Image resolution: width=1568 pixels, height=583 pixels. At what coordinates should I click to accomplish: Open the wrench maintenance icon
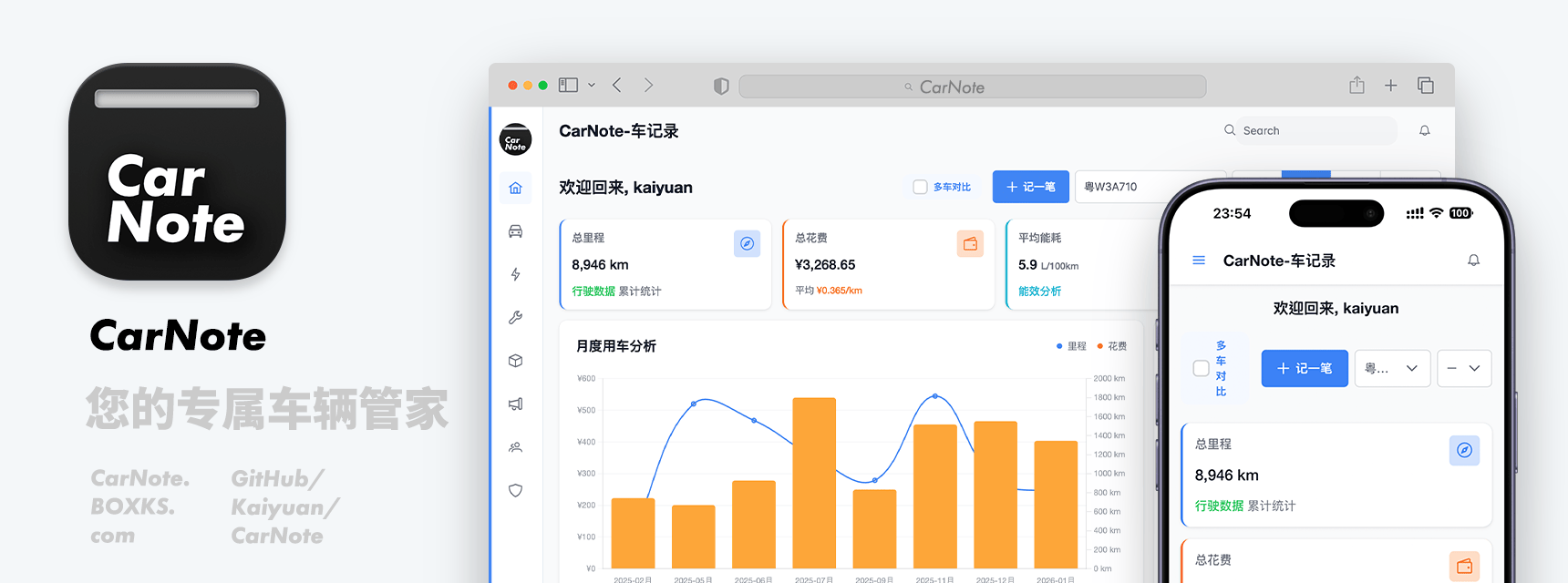[x=515, y=318]
